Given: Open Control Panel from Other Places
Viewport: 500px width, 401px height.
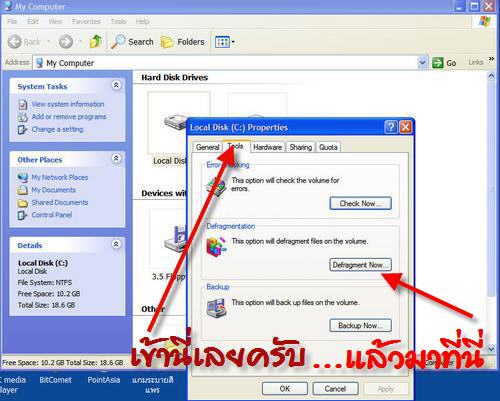Looking at the screenshot, I should (x=52, y=215).
